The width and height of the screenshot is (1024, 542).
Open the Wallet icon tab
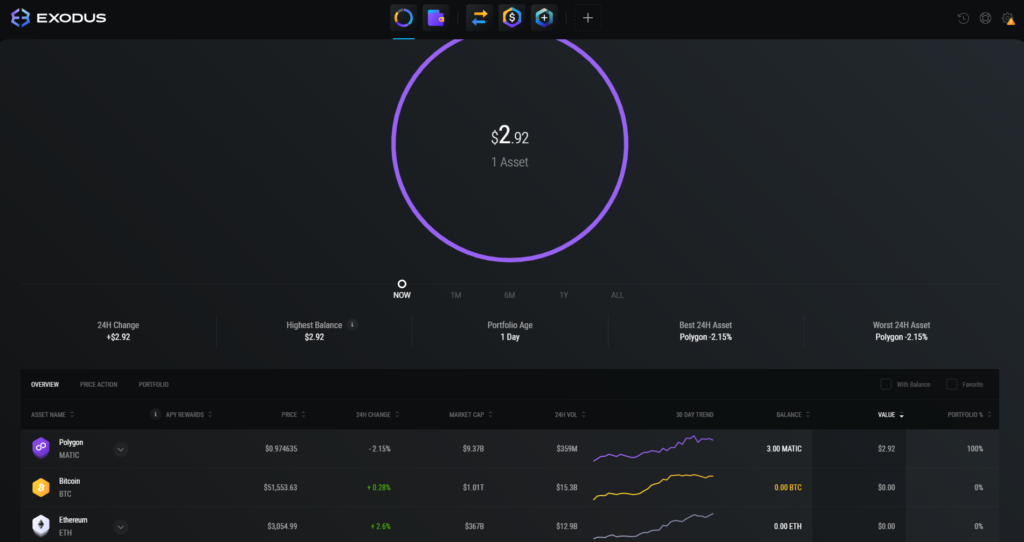[x=436, y=18]
